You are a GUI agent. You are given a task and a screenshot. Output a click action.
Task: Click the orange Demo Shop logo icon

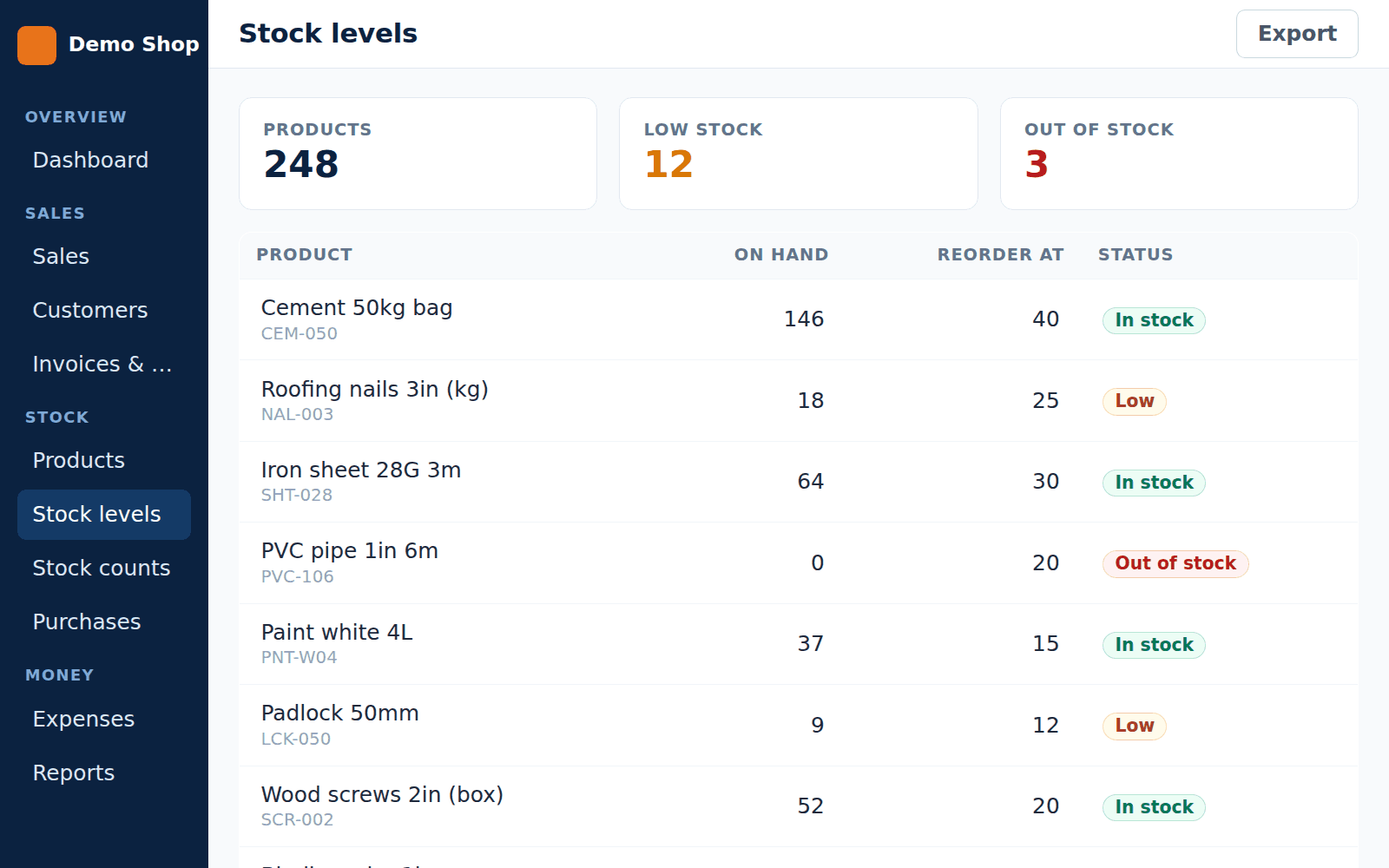point(36,45)
